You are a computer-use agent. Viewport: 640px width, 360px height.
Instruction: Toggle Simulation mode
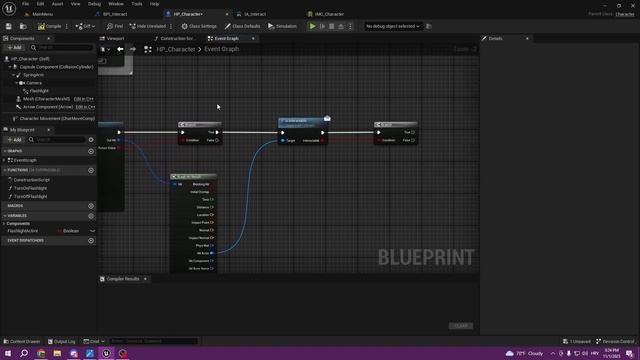coord(282,26)
